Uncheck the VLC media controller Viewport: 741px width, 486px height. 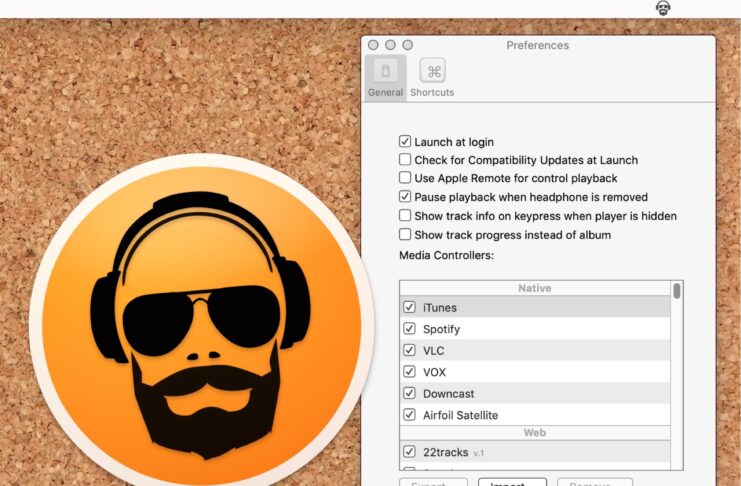409,350
